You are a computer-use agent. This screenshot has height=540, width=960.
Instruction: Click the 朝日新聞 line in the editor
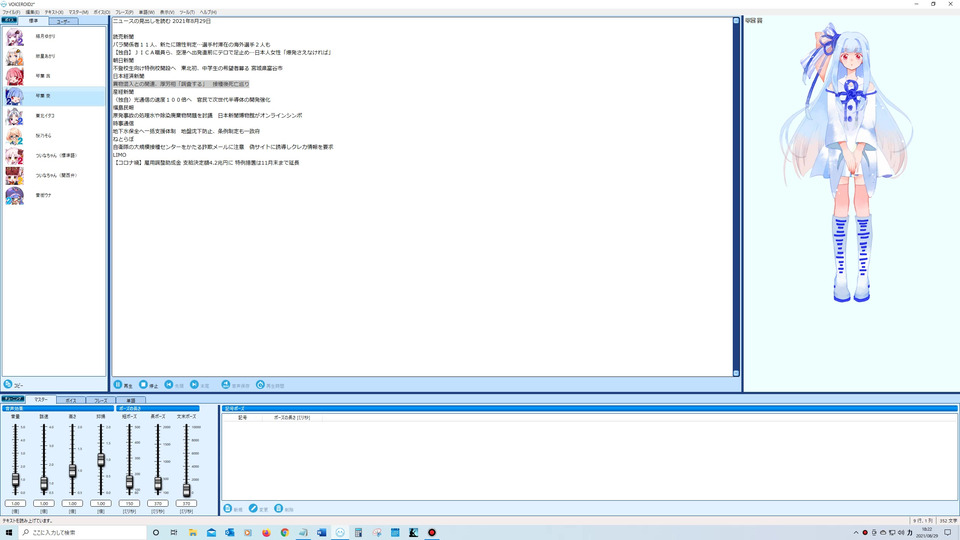(123, 61)
